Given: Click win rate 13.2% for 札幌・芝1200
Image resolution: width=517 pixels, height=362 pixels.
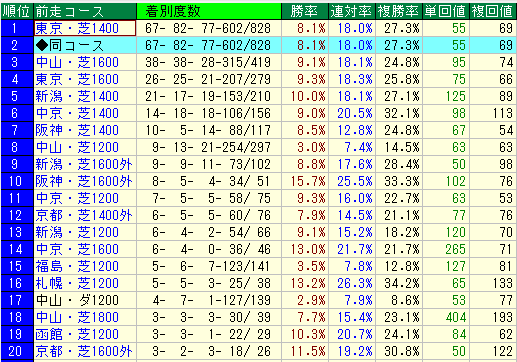Looking at the screenshot, I should click(x=308, y=283).
